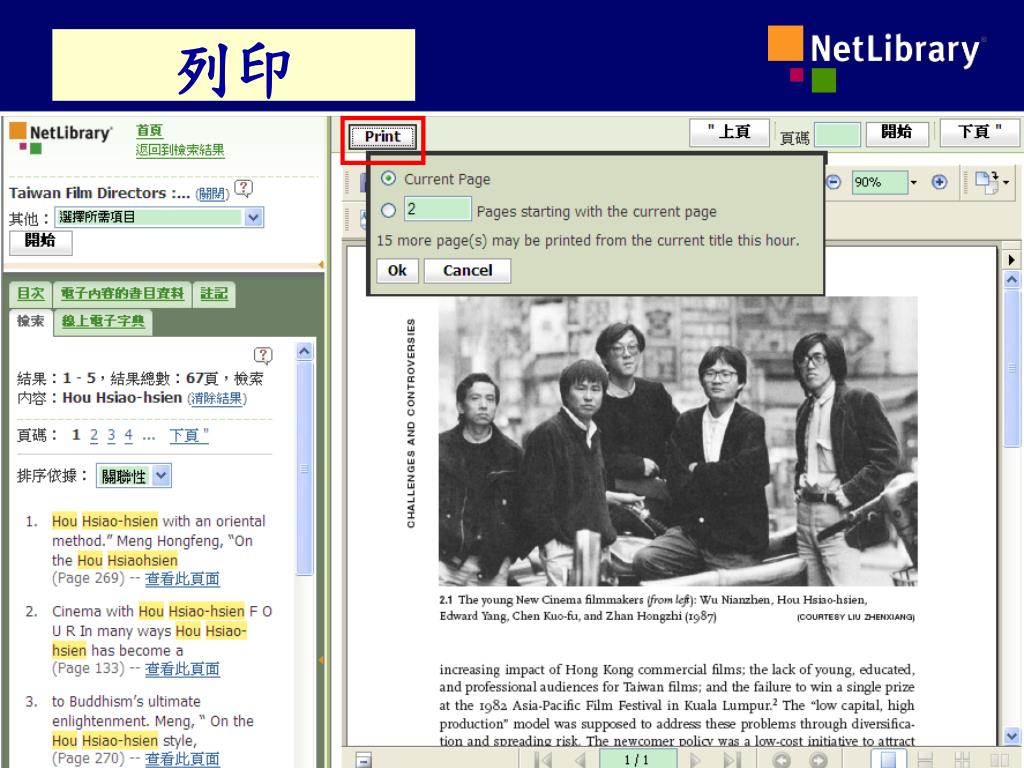Viewport: 1024px width, 768px height.
Task: Select single page layout icon
Action: click(888, 760)
